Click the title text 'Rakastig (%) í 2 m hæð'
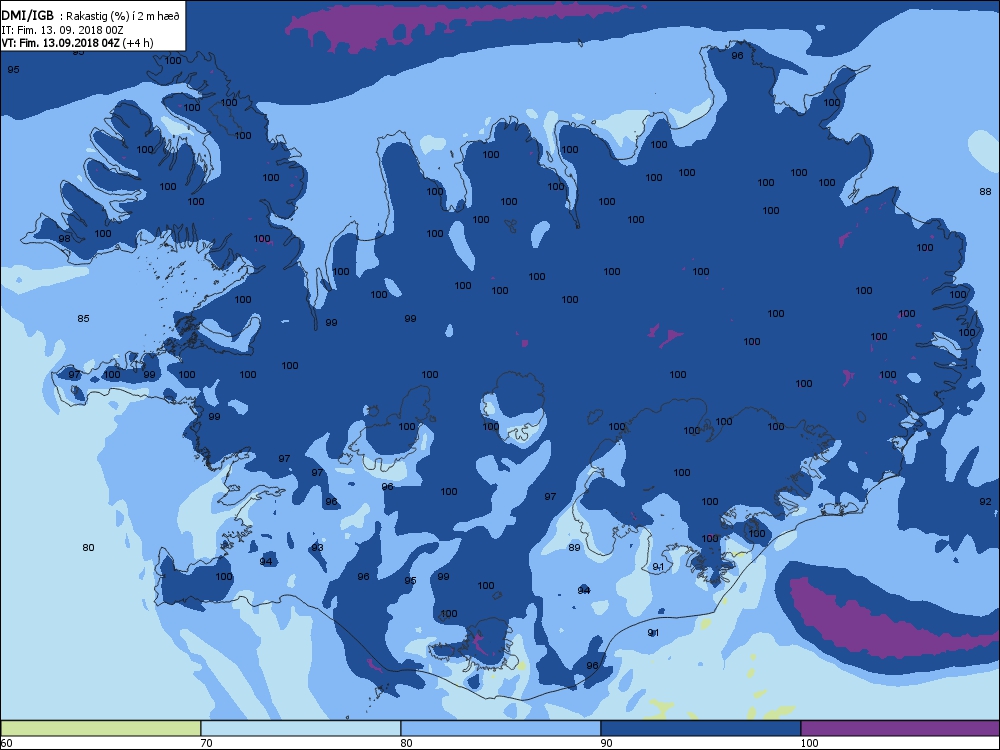 coord(123,17)
